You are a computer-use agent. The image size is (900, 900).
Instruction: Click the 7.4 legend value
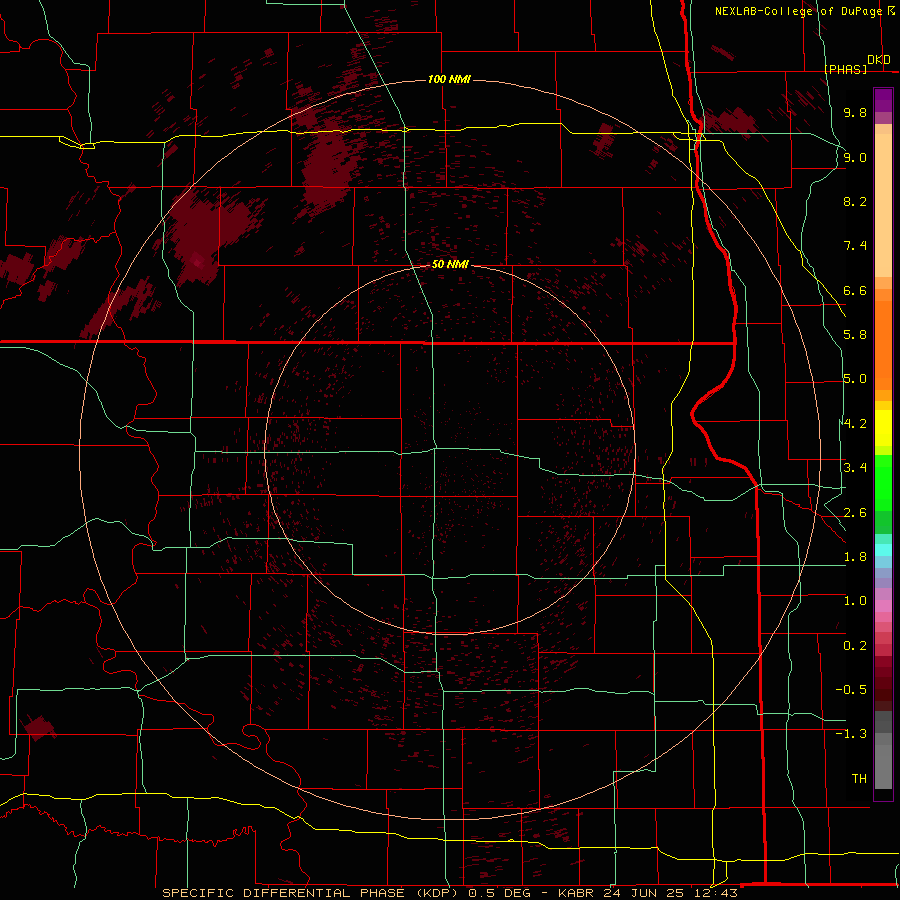point(855,246)
